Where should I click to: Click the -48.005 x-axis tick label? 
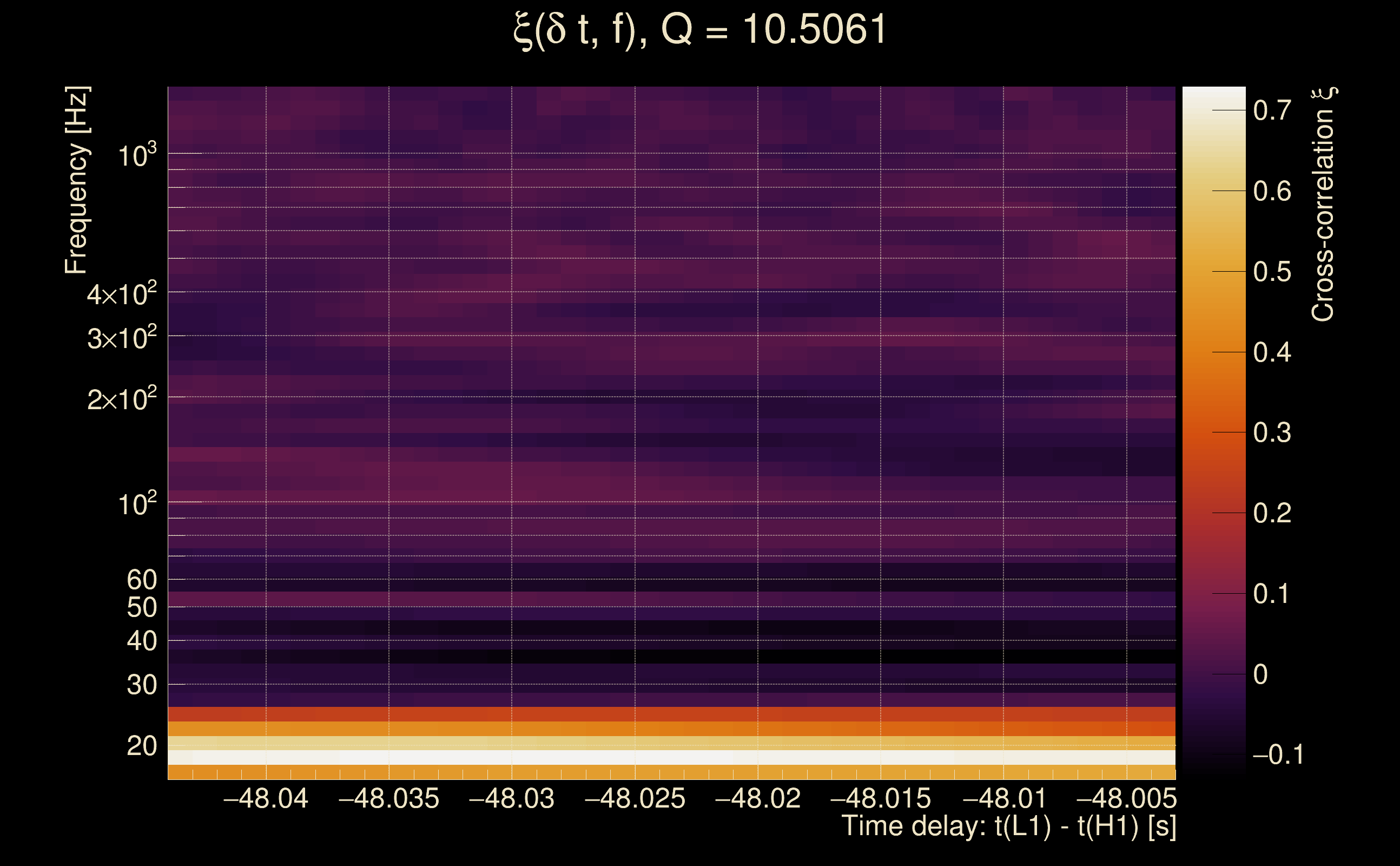(1126, 798)
